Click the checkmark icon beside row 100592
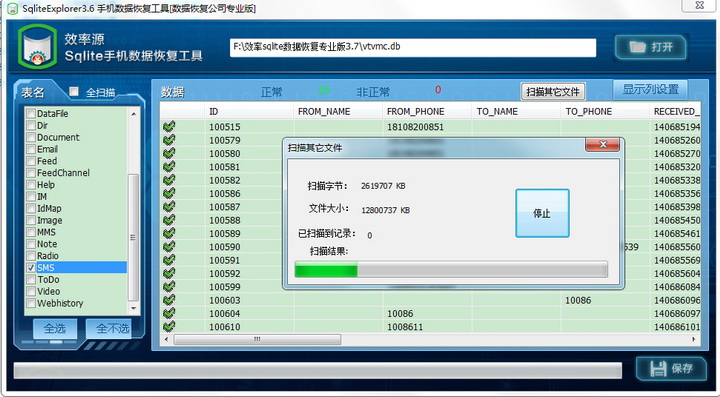 pos(169,273)
